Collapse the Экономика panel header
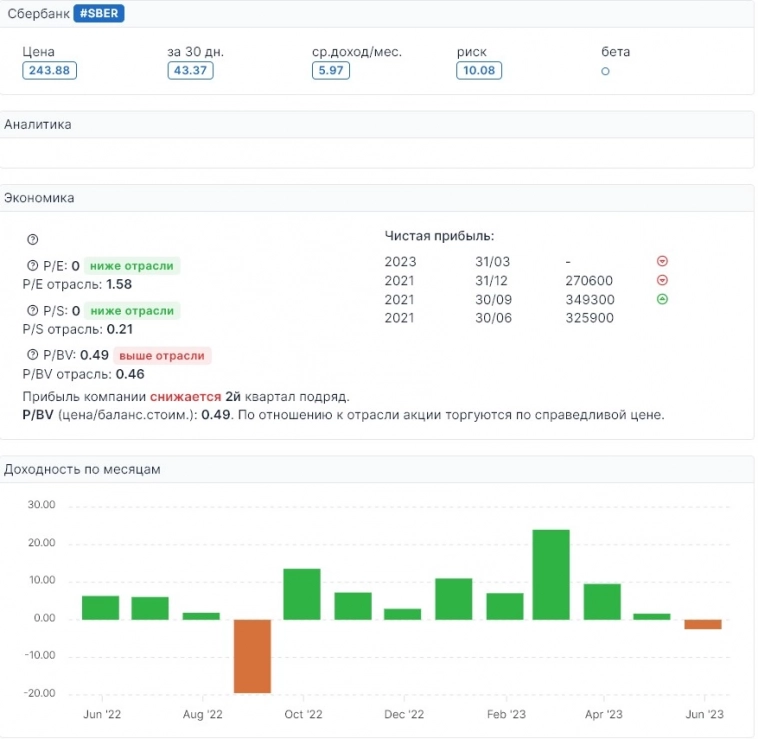 click(376, 198)
